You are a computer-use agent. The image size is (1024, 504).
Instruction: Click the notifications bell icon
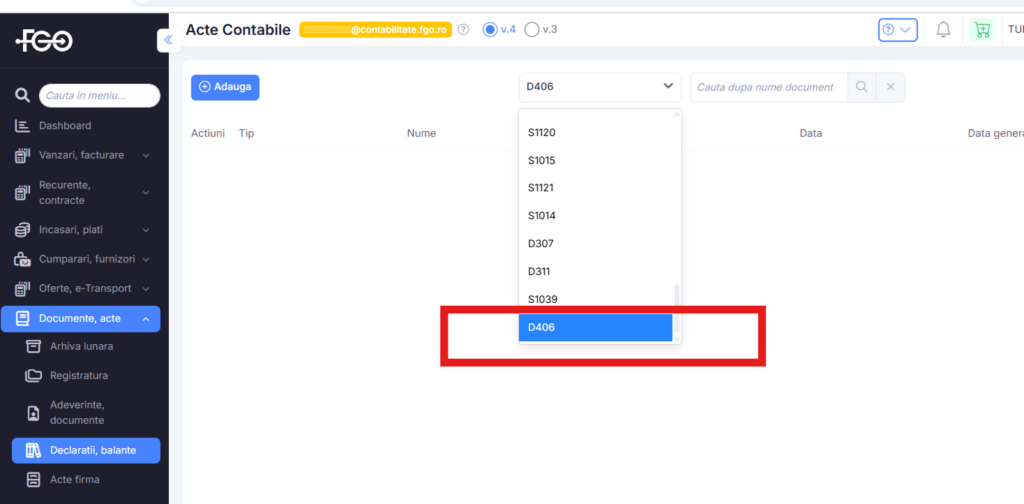pos(943,30)
